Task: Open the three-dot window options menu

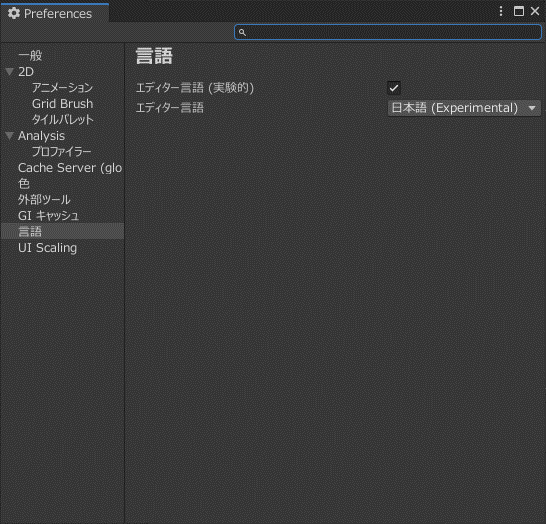Action: 501,11
